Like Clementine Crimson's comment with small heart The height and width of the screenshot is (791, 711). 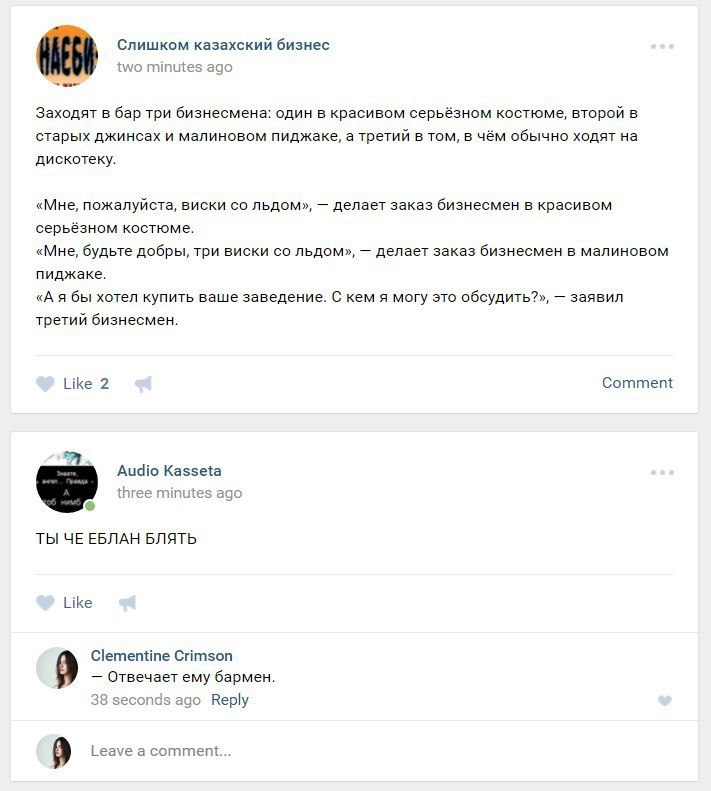pos(665,700)
